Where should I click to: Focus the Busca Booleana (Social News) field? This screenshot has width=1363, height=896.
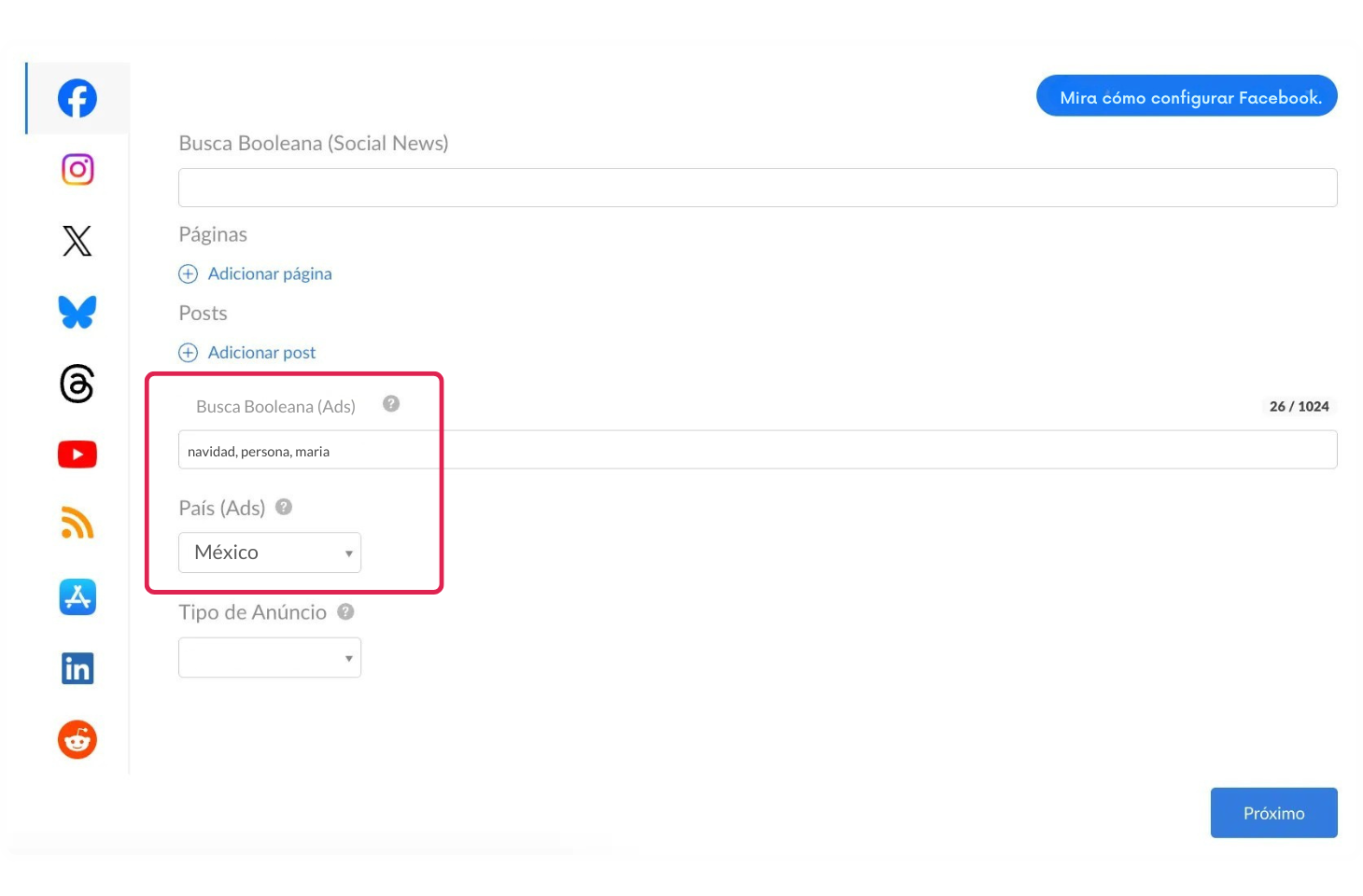point(757,188)
